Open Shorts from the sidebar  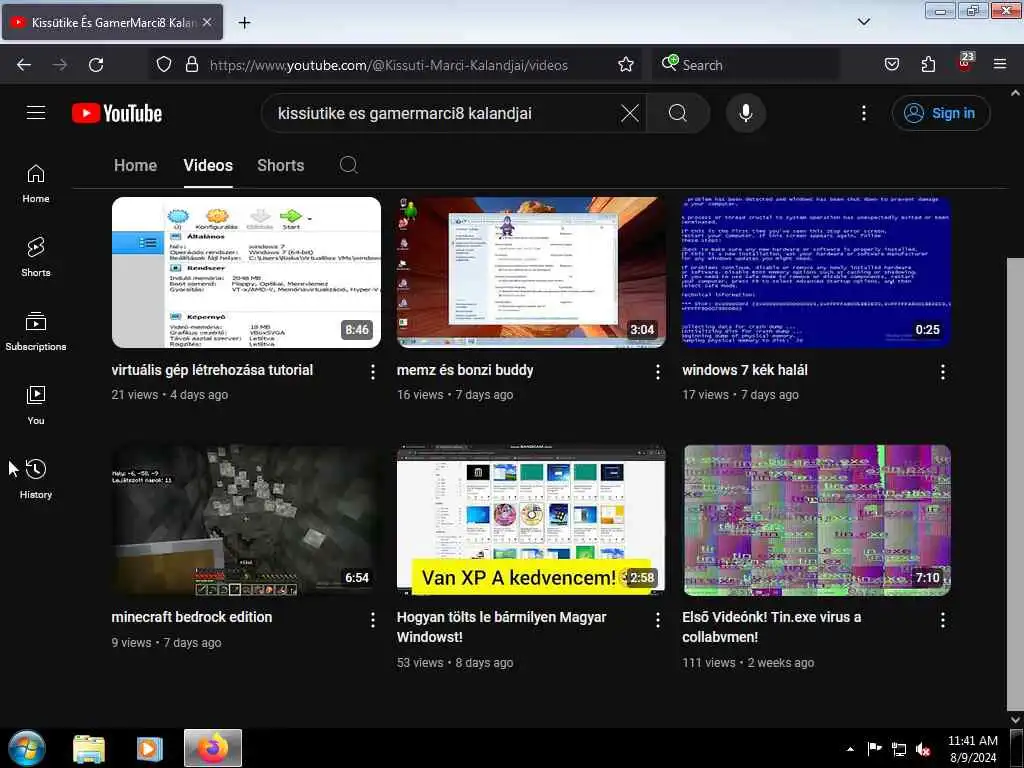pos(36,257)
